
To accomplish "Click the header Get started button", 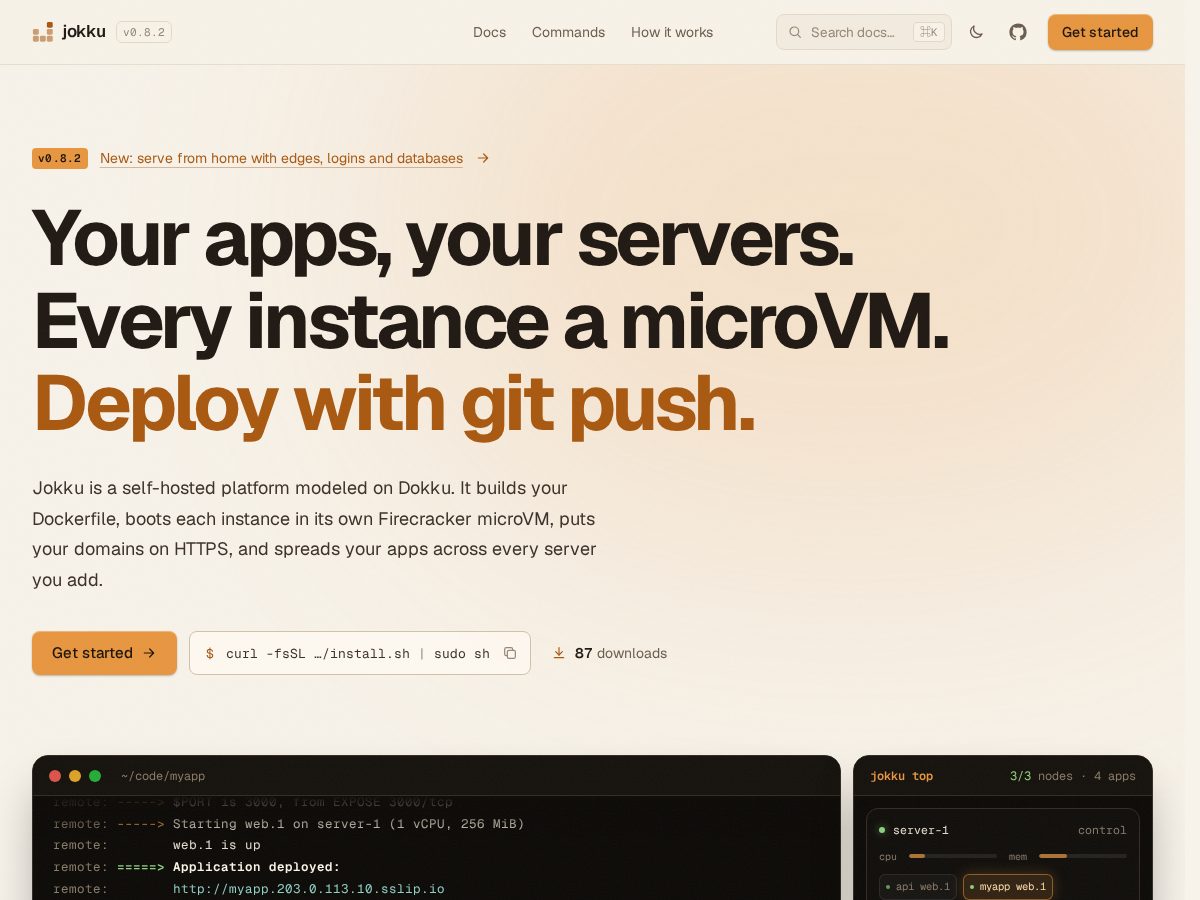I will [x=1100, y=32].
